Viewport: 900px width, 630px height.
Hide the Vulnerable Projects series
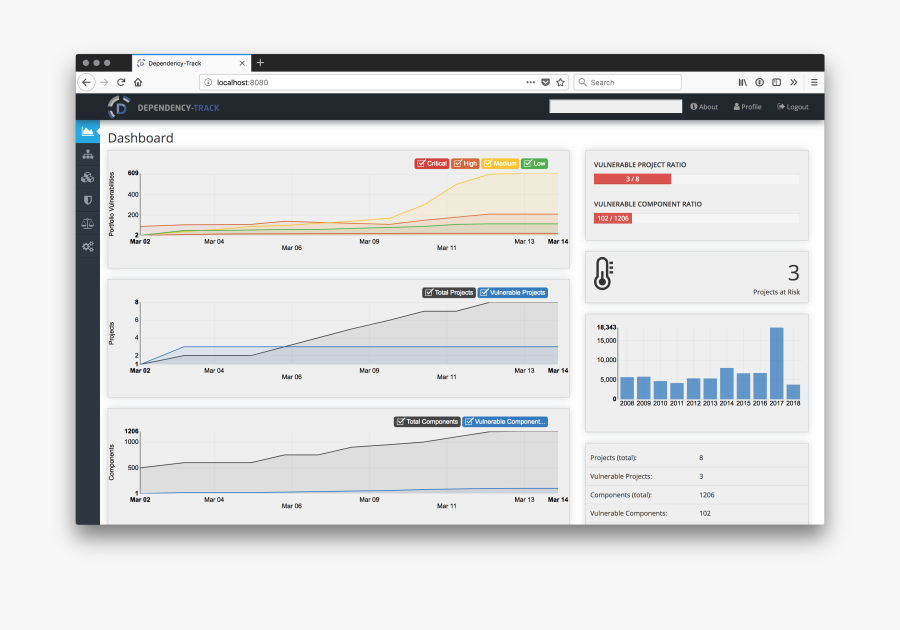tap(513, 292)
